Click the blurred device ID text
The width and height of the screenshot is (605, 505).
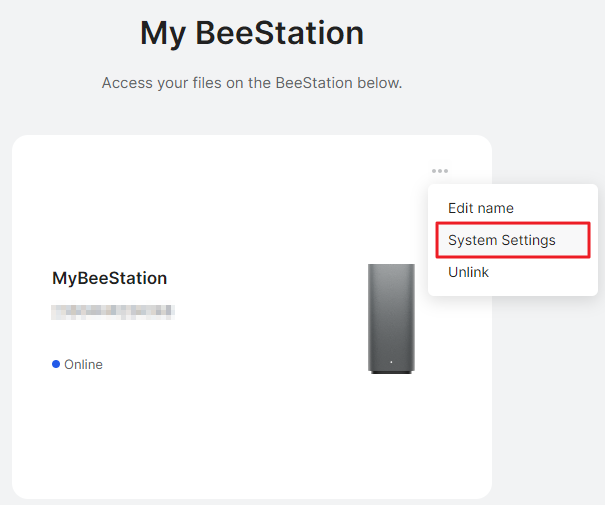[113, 312]
